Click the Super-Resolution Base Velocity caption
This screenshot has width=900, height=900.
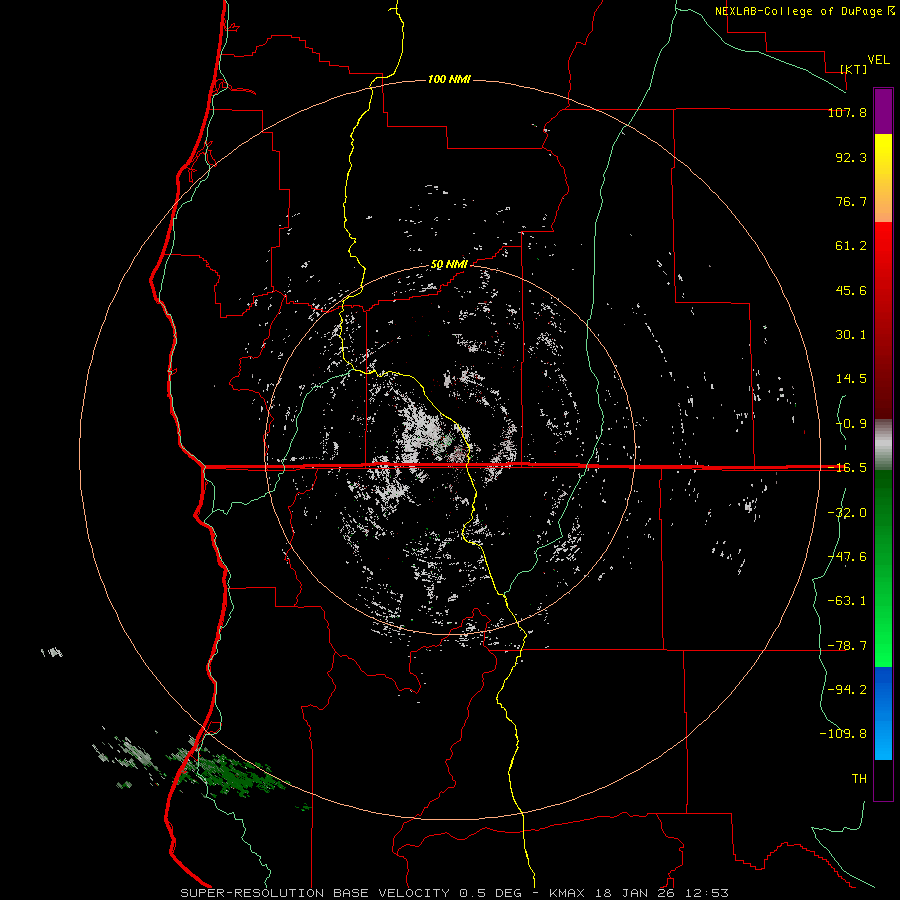(454, 893)
